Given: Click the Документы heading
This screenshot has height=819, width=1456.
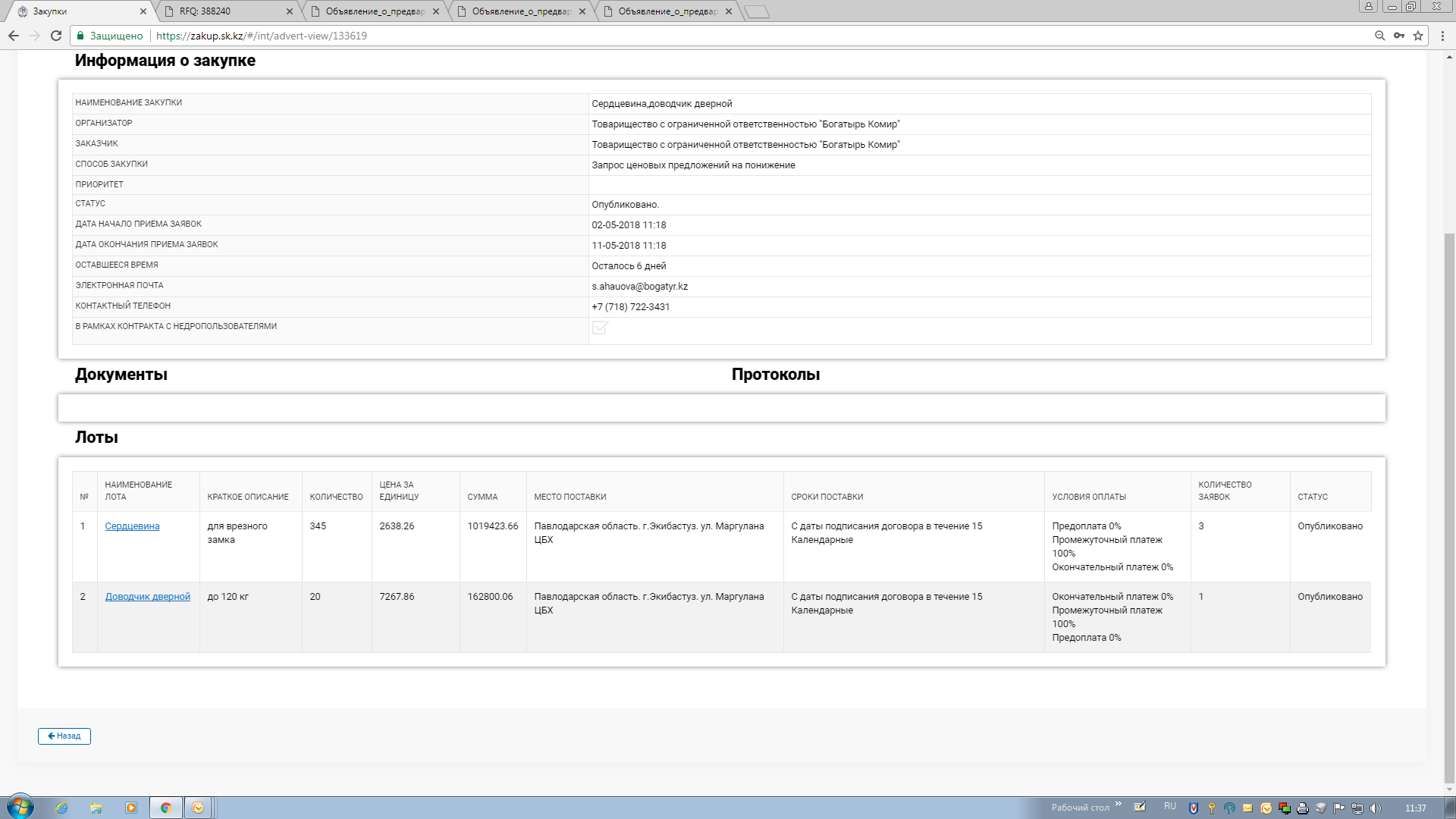Looking at the screenshot, I should pyautogui.click(x=121, y=375).
